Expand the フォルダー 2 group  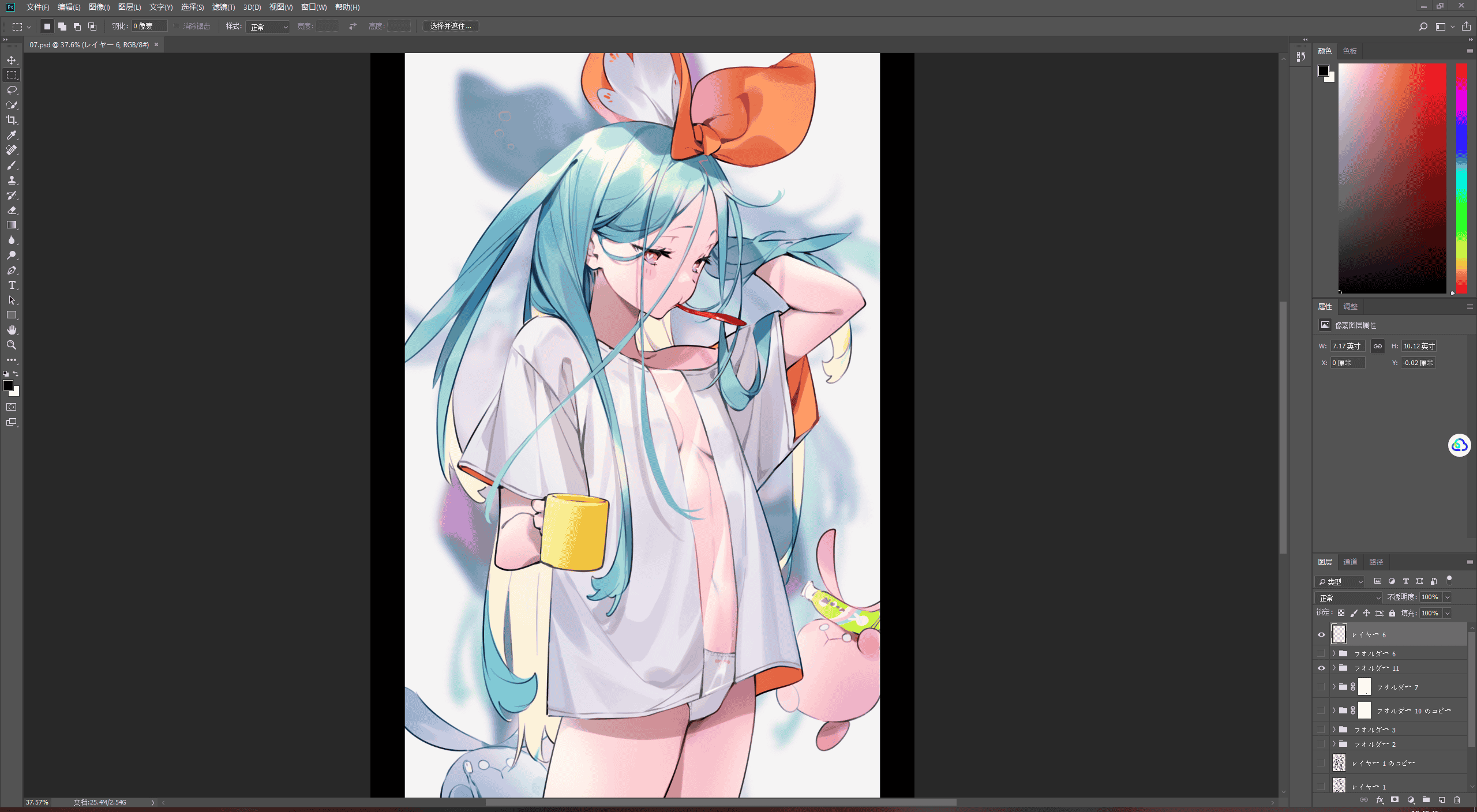[1334, 744]
